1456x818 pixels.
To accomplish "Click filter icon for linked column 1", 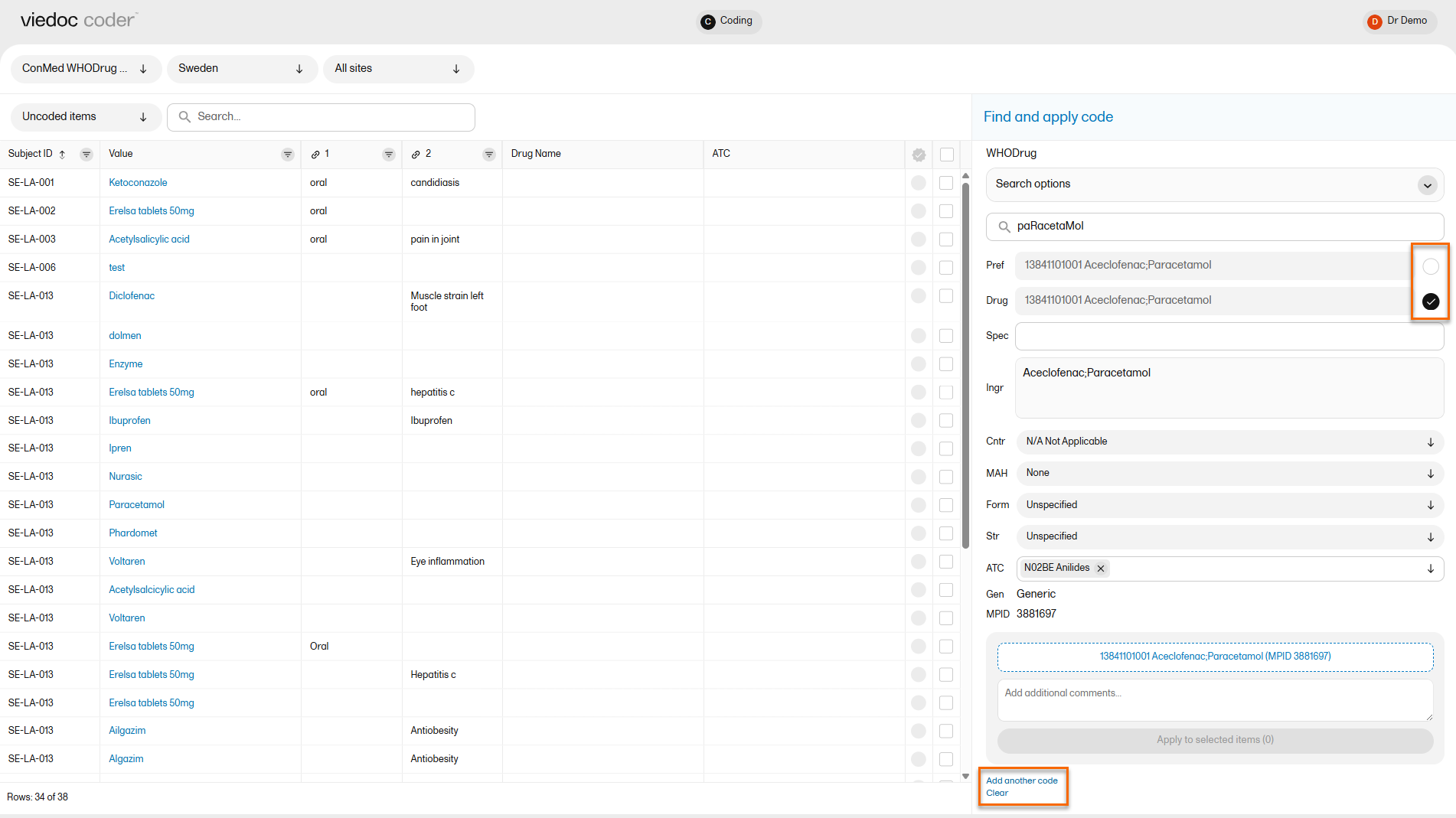I will click(389, 155).
